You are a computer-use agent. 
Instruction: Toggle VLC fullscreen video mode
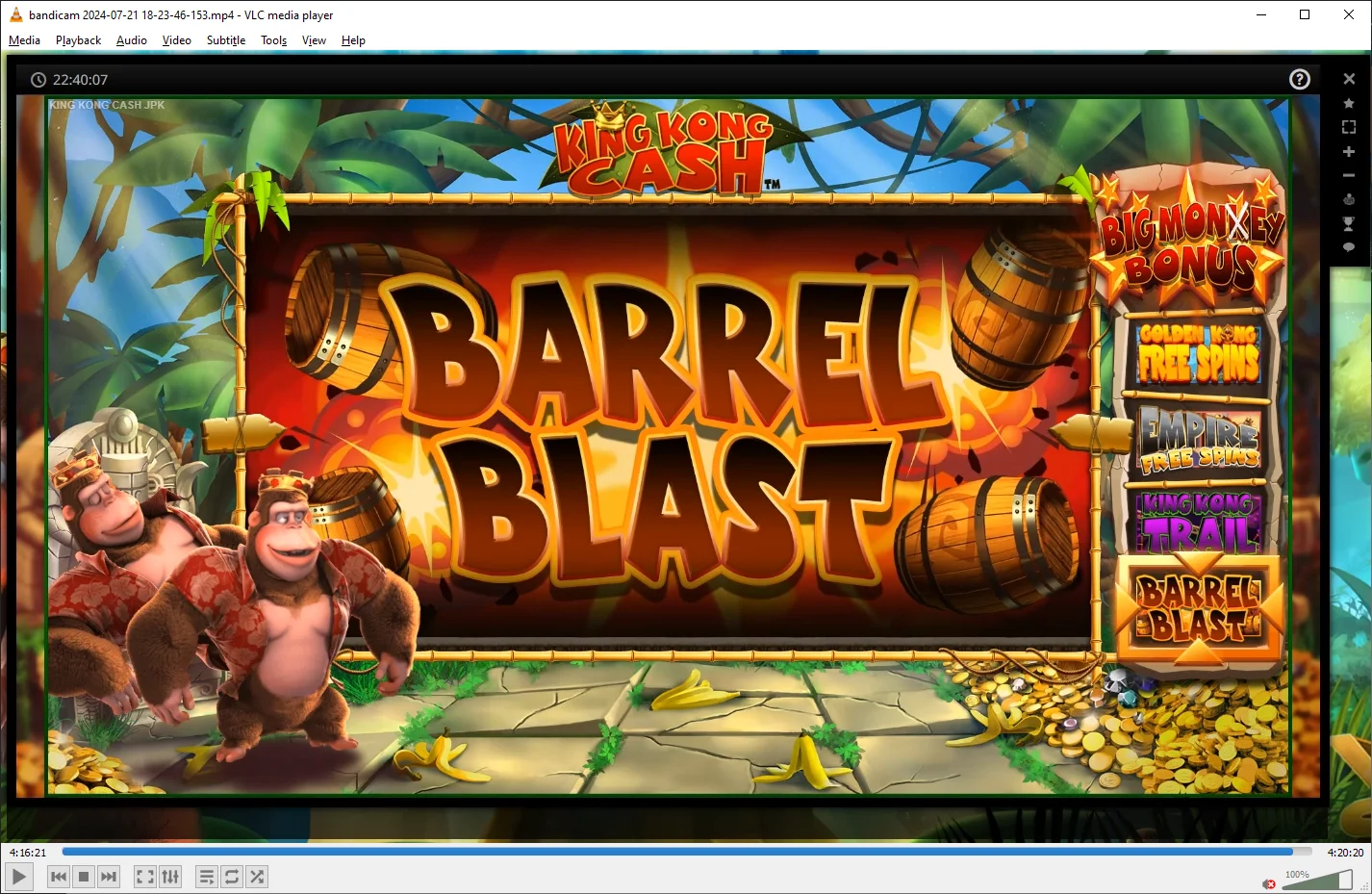click(x=145, y=877)
